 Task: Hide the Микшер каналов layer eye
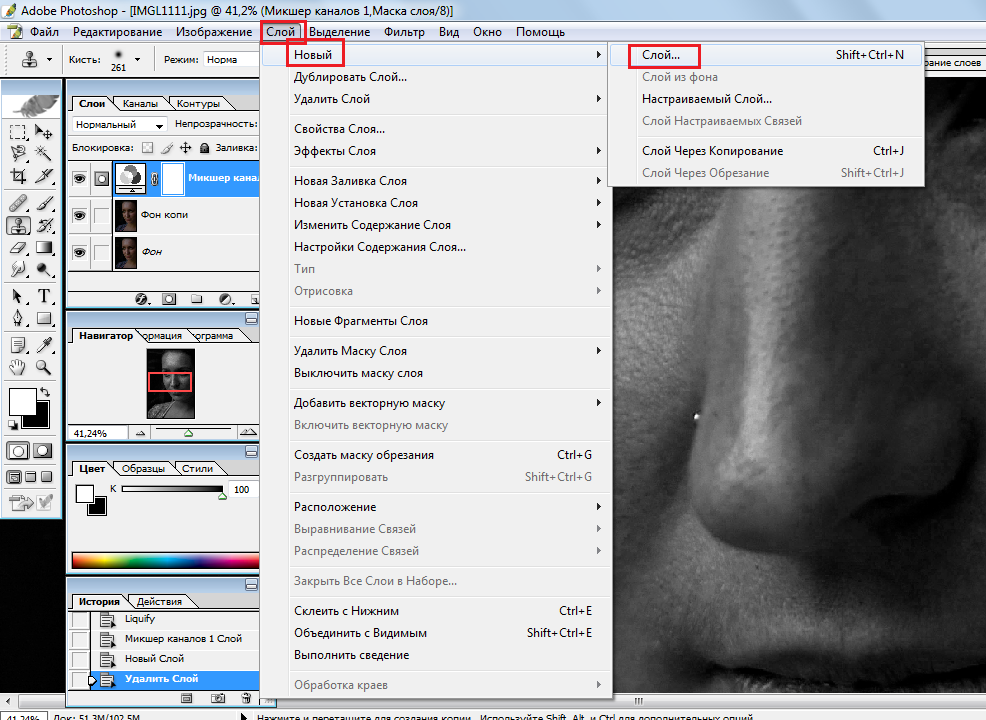79,179
